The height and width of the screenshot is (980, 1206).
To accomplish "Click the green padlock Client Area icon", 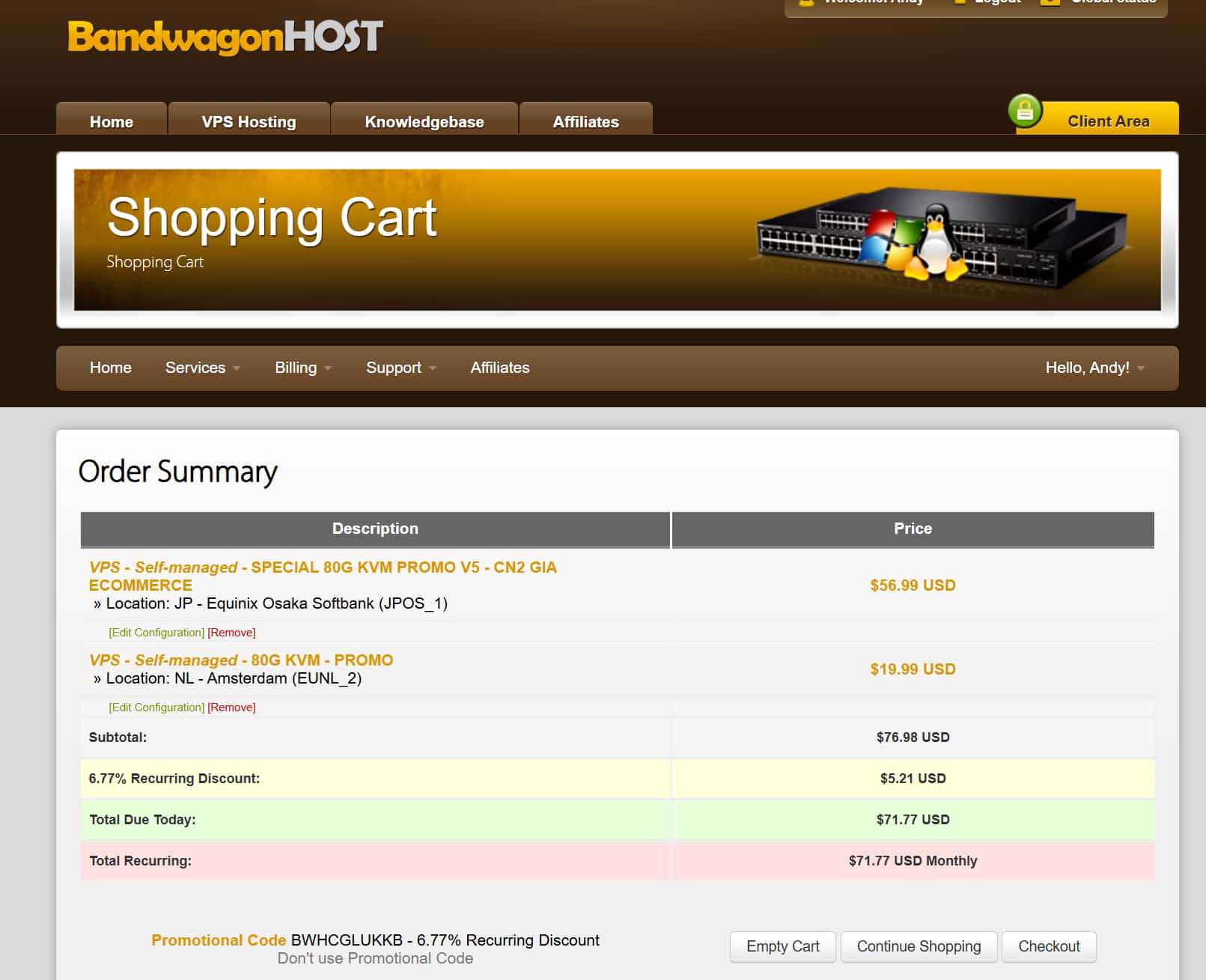I will 1025,111.
